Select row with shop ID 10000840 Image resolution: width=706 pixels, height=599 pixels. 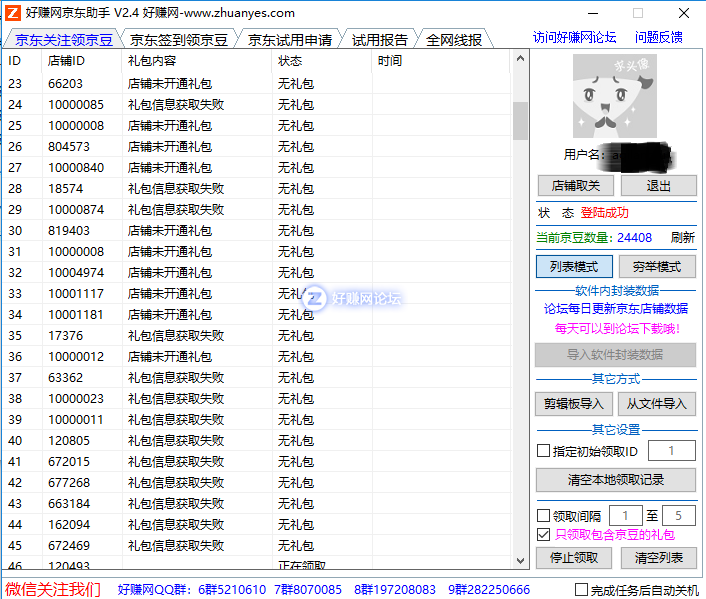coord(257,168)
